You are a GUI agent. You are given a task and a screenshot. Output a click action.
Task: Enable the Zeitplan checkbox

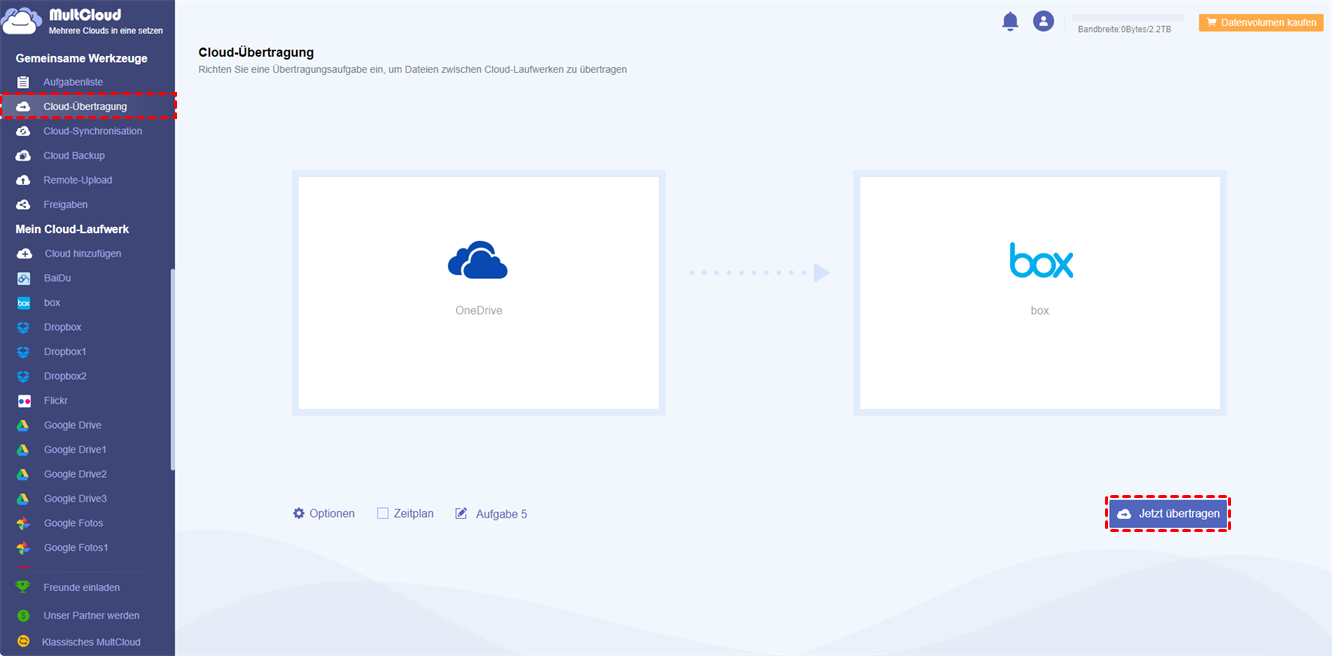[382, 513]
